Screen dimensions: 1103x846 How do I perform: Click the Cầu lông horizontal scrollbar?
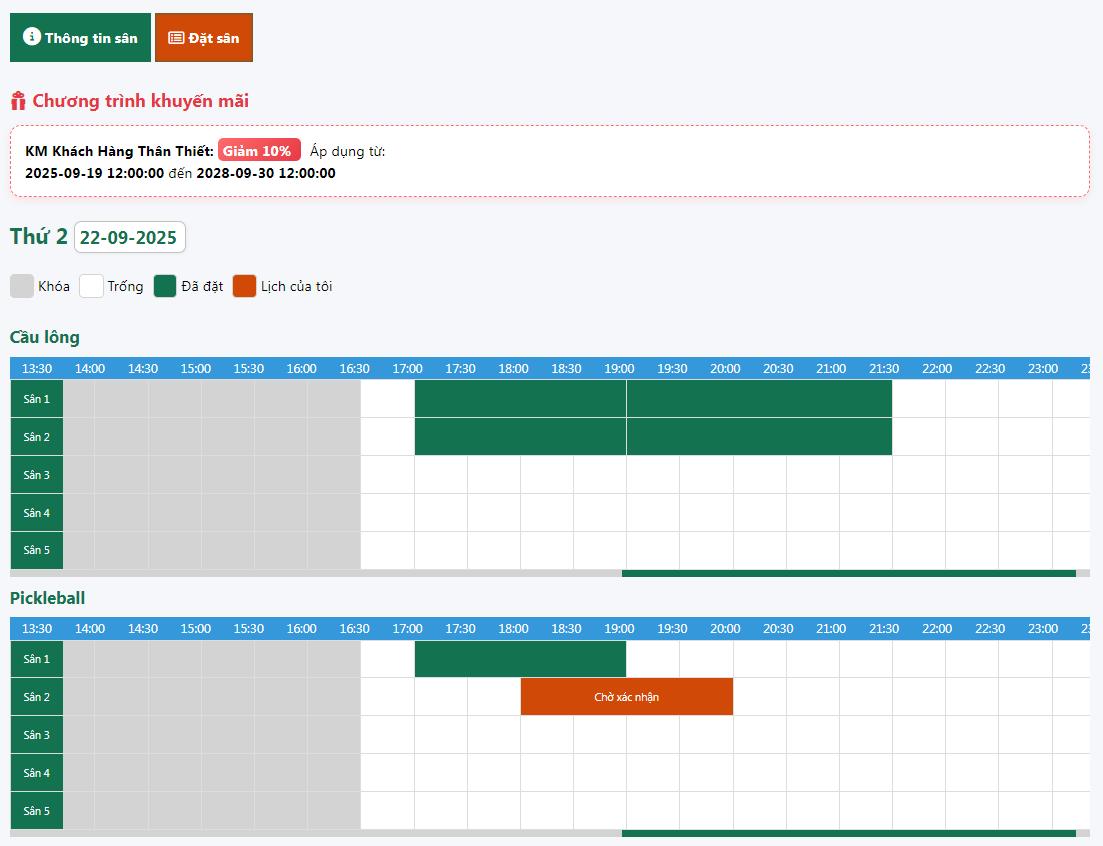click(848, 573)
